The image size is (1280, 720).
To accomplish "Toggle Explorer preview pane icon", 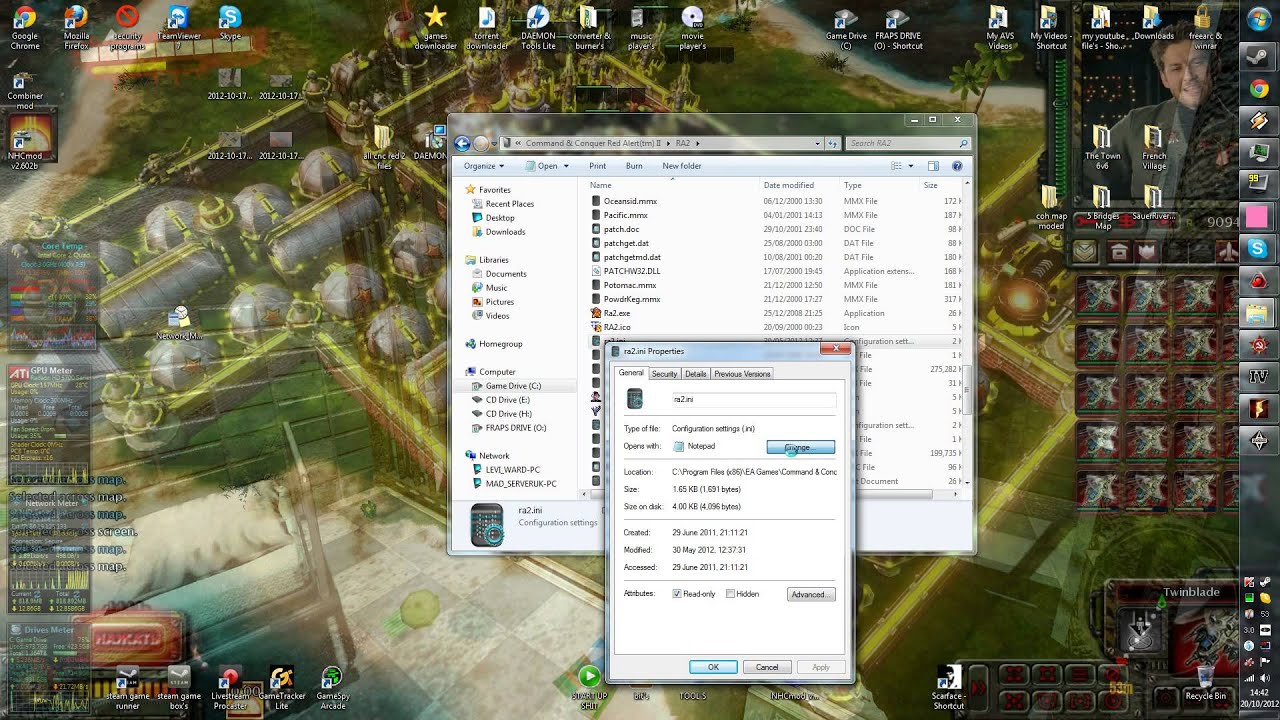I will (933, 166).
